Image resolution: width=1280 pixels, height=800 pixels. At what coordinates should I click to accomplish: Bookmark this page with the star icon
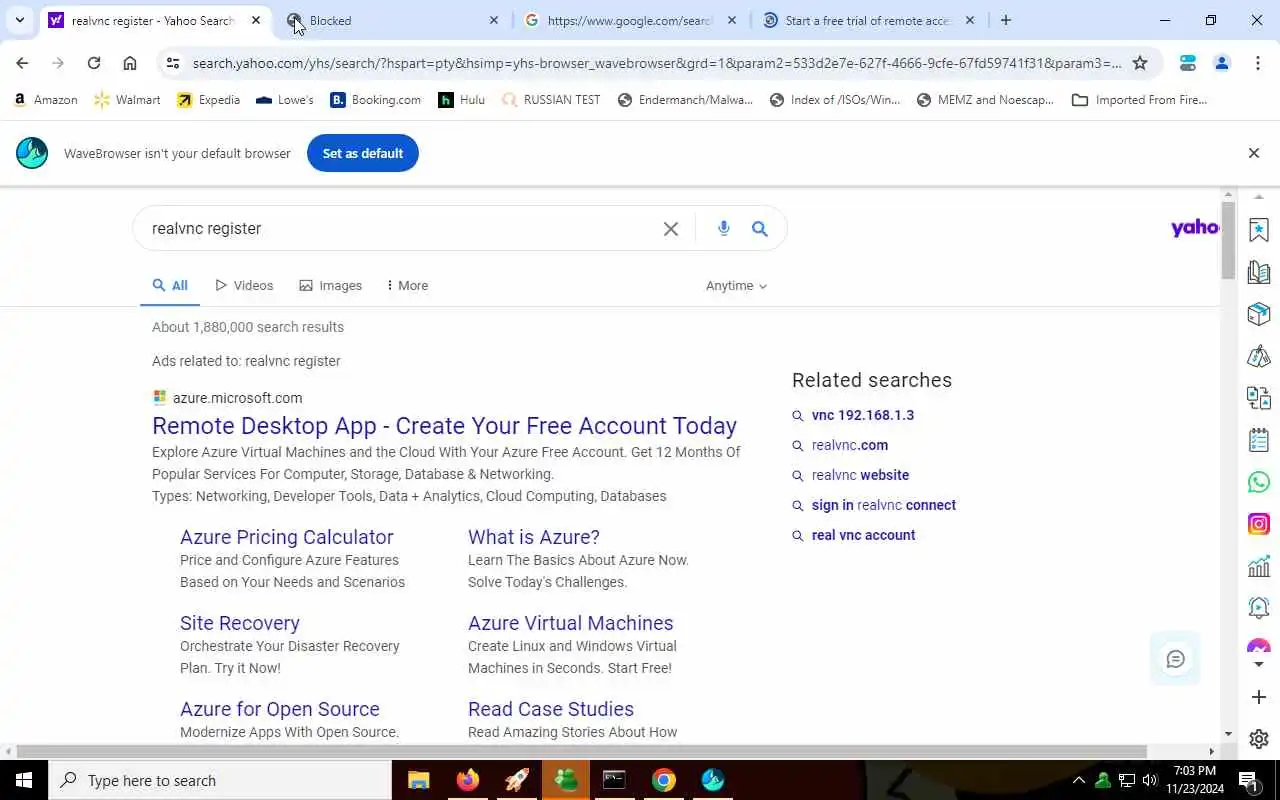coord(1140,63)
